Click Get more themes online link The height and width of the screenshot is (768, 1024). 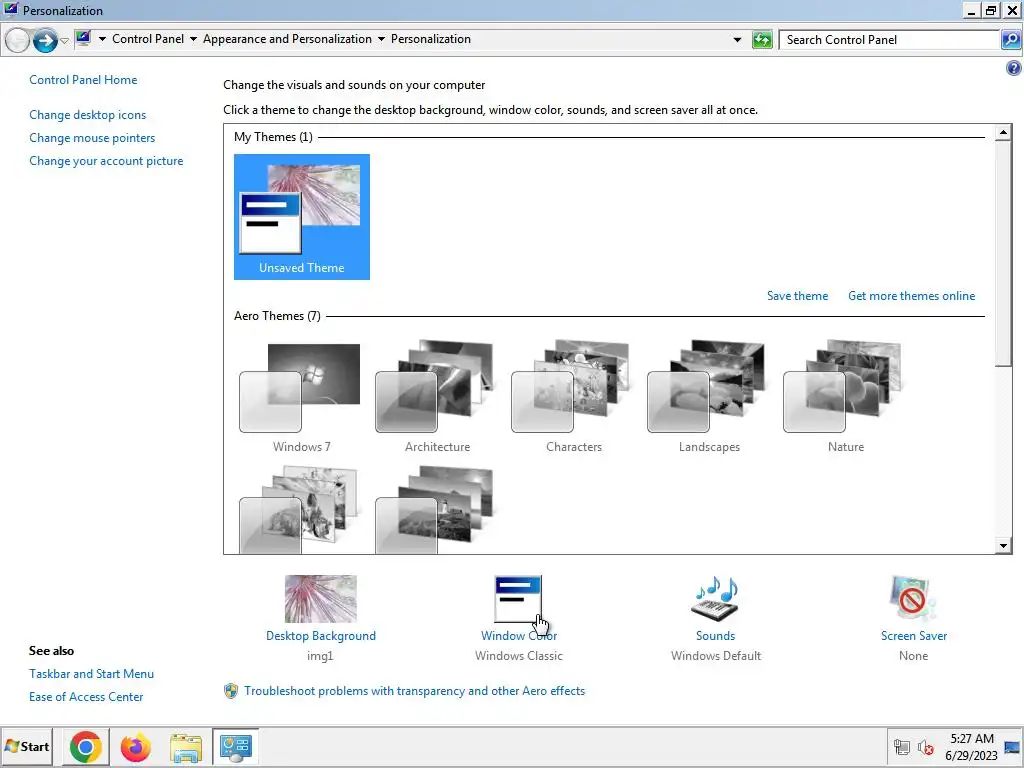(x=912, y=296)
